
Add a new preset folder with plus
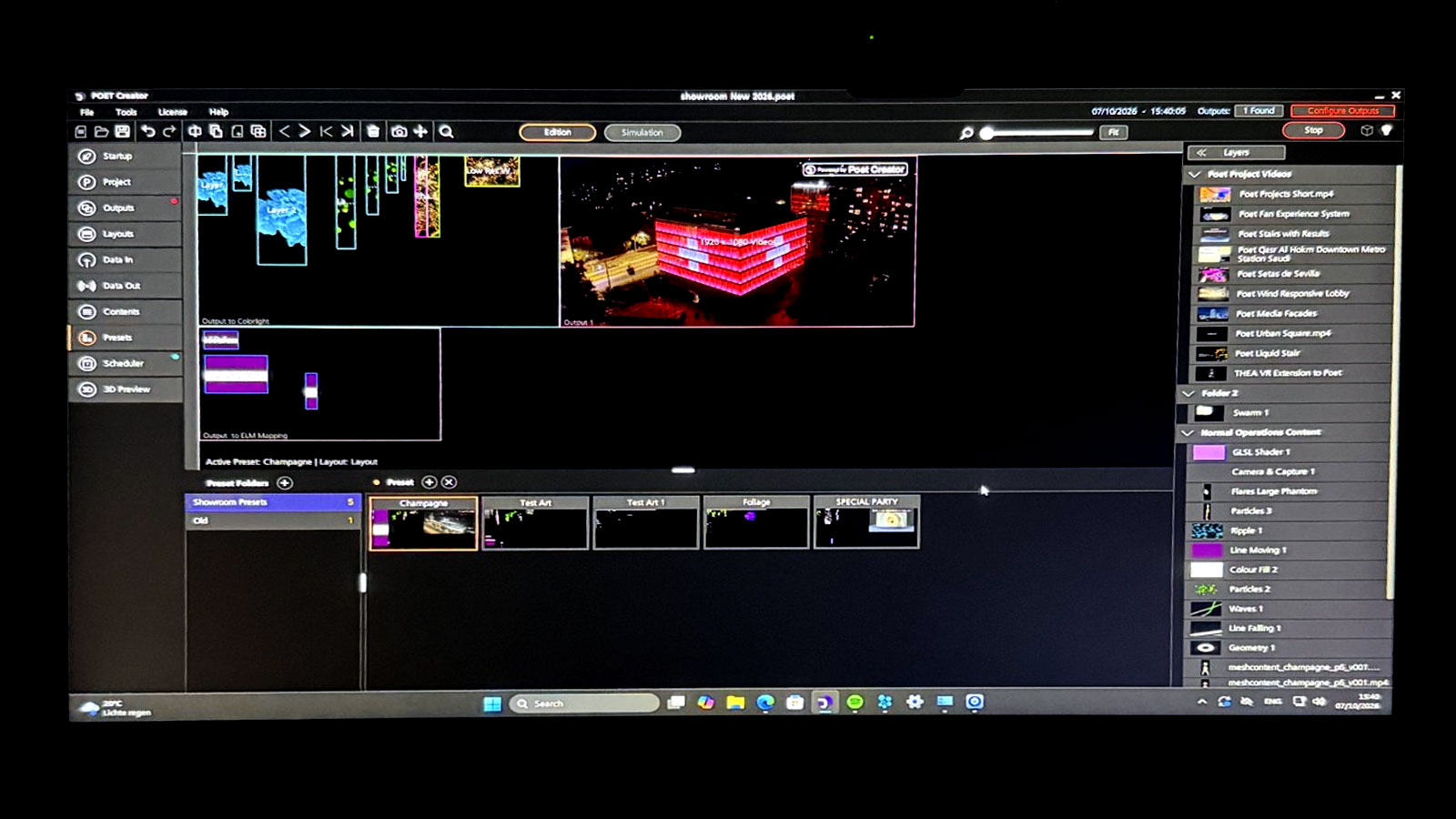pyautogui.click(x=285, y=482)
